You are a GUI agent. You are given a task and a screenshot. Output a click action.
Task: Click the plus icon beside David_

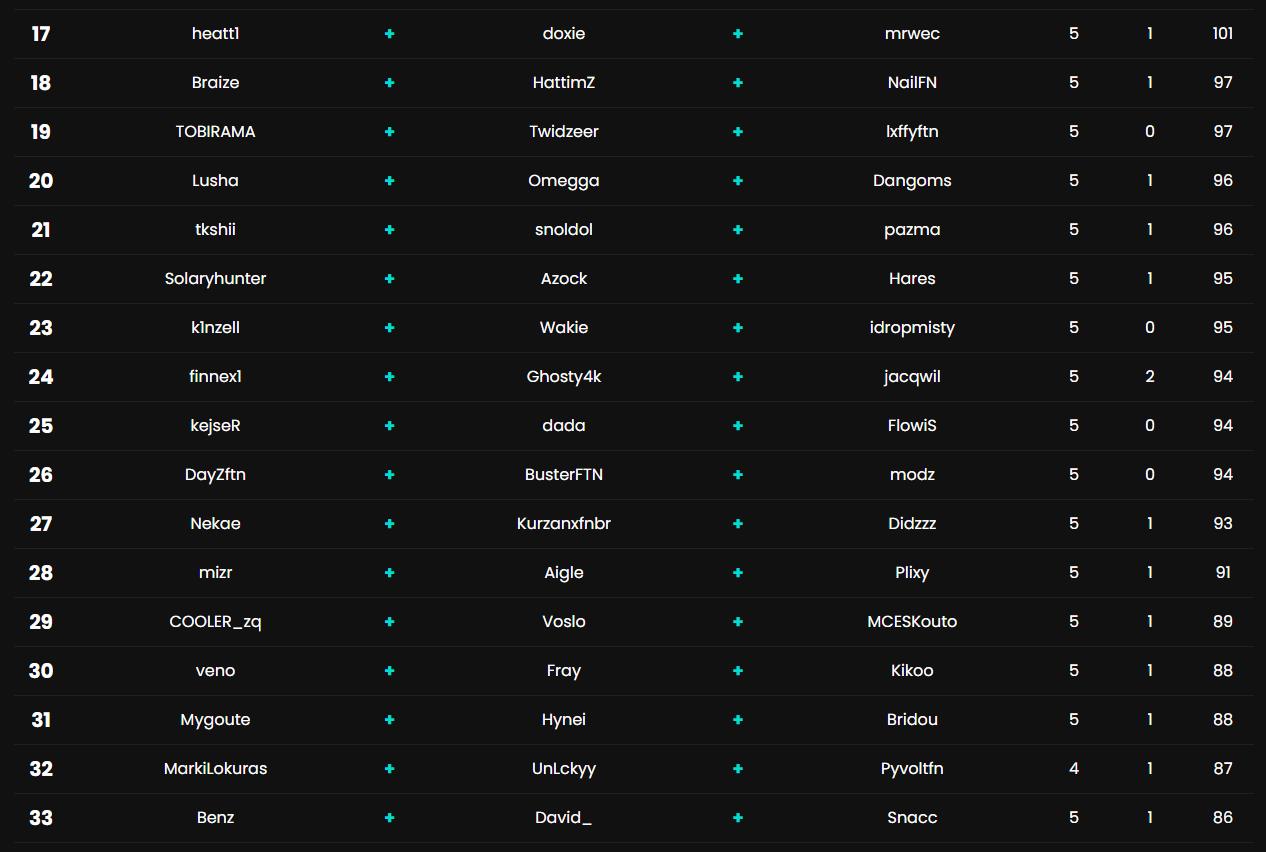738,817
